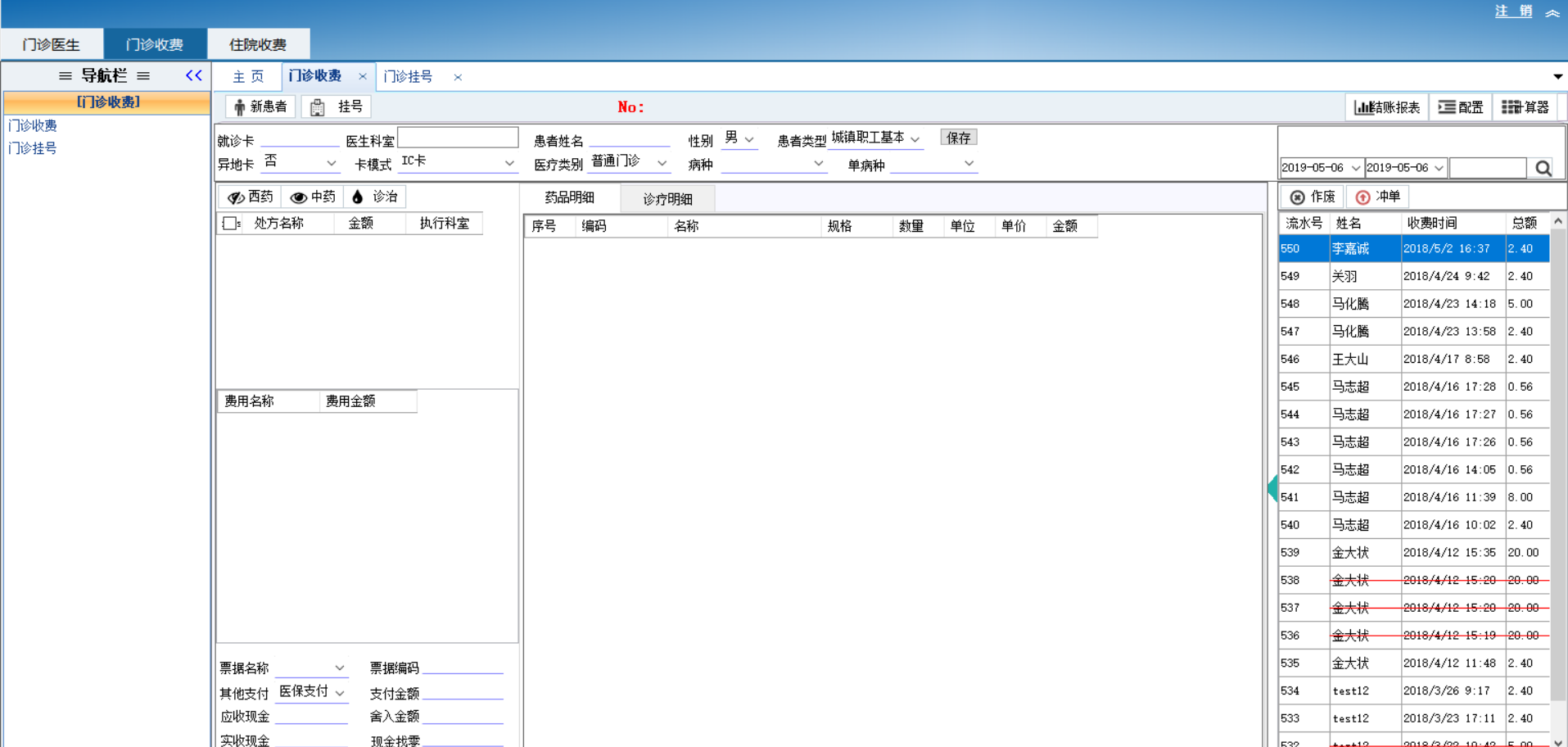Toggle the 西药 western medicine filter
The image size is (1568, 747).
pos(251,197)
